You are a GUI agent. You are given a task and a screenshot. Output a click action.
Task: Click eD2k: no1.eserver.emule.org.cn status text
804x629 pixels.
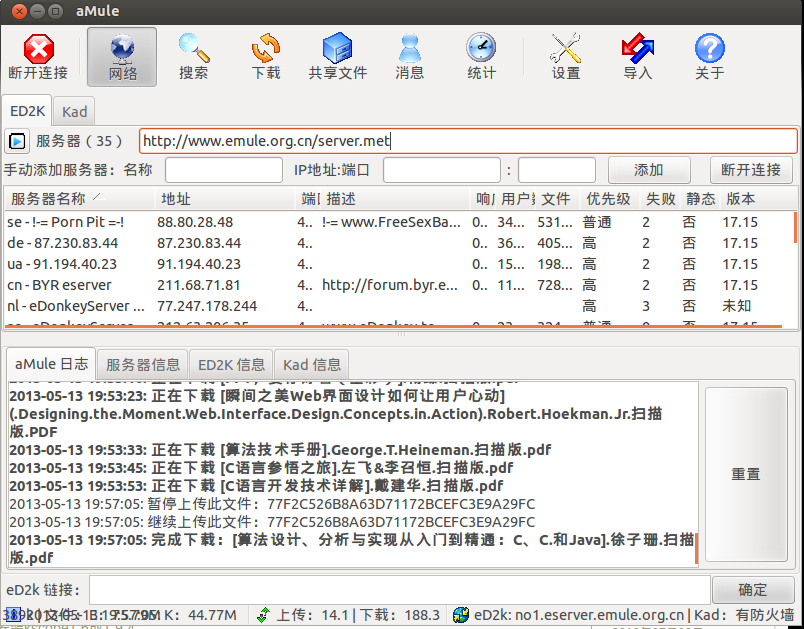point(579,615)
